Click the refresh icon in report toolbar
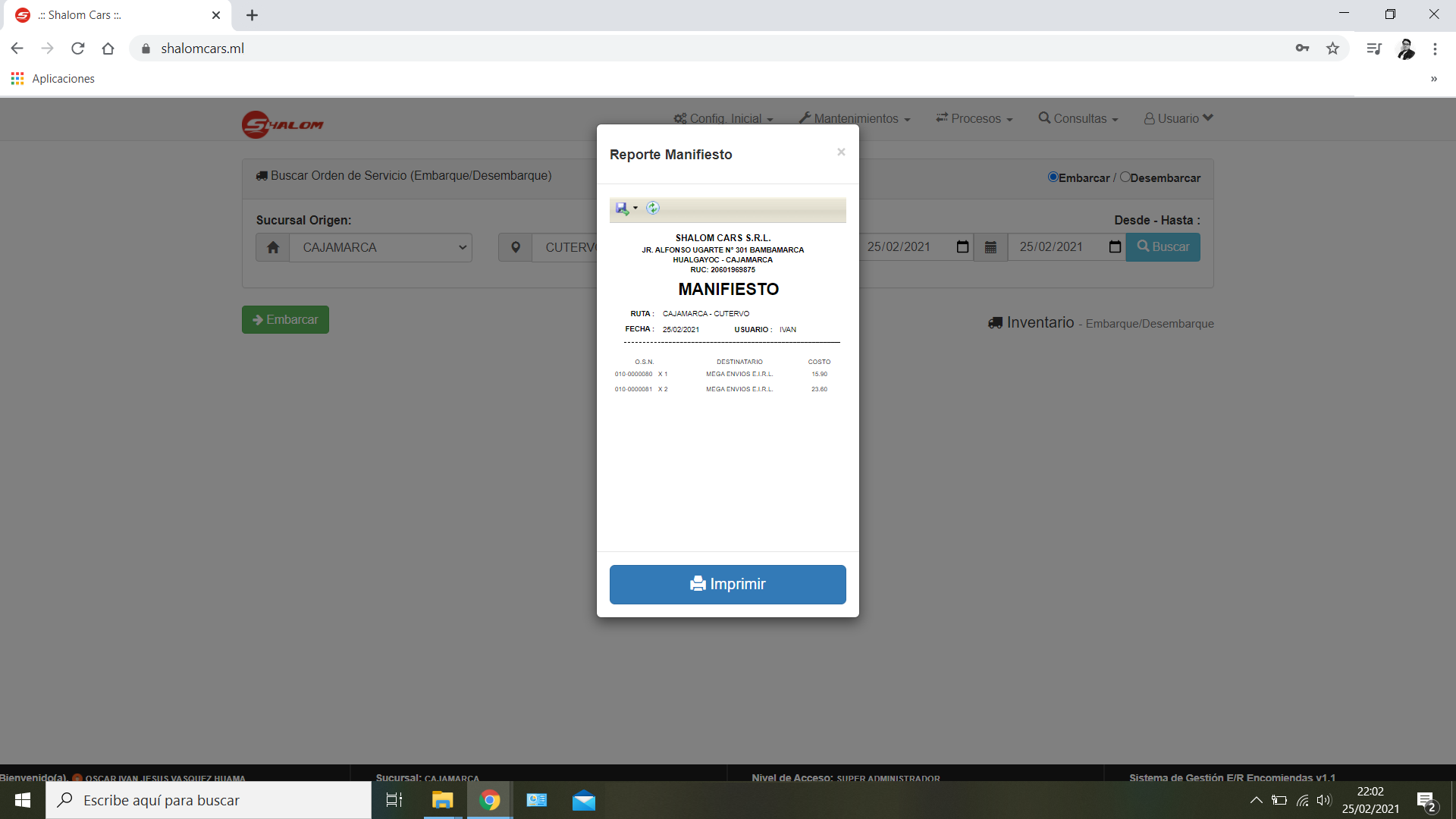The height and width of the screenshot is (819, 1456). (653, 208)
